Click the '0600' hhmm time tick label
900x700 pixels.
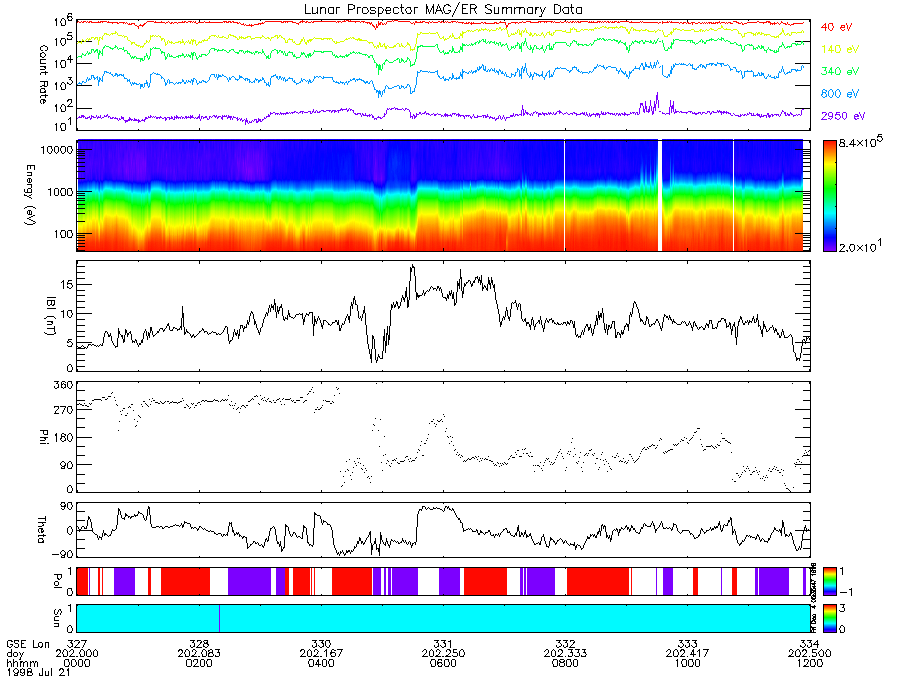point(443,663)
